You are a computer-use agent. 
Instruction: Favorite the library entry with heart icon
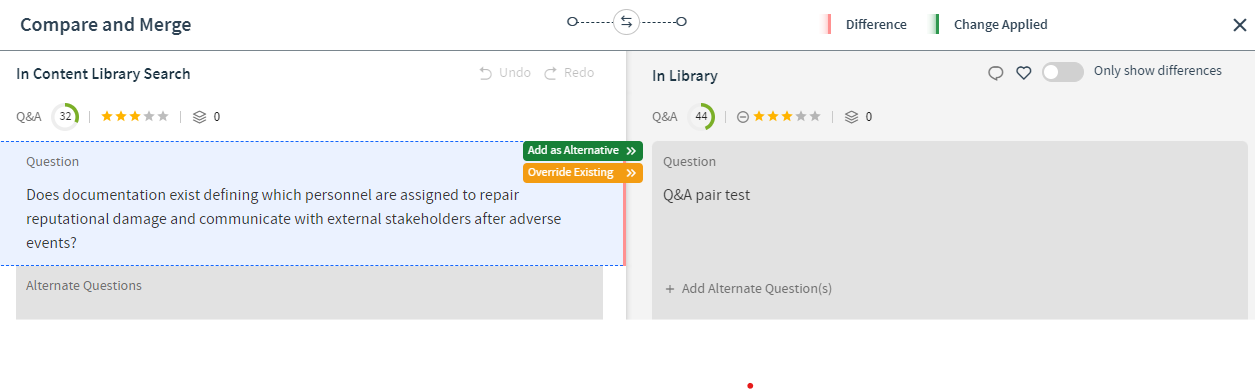1023,73
